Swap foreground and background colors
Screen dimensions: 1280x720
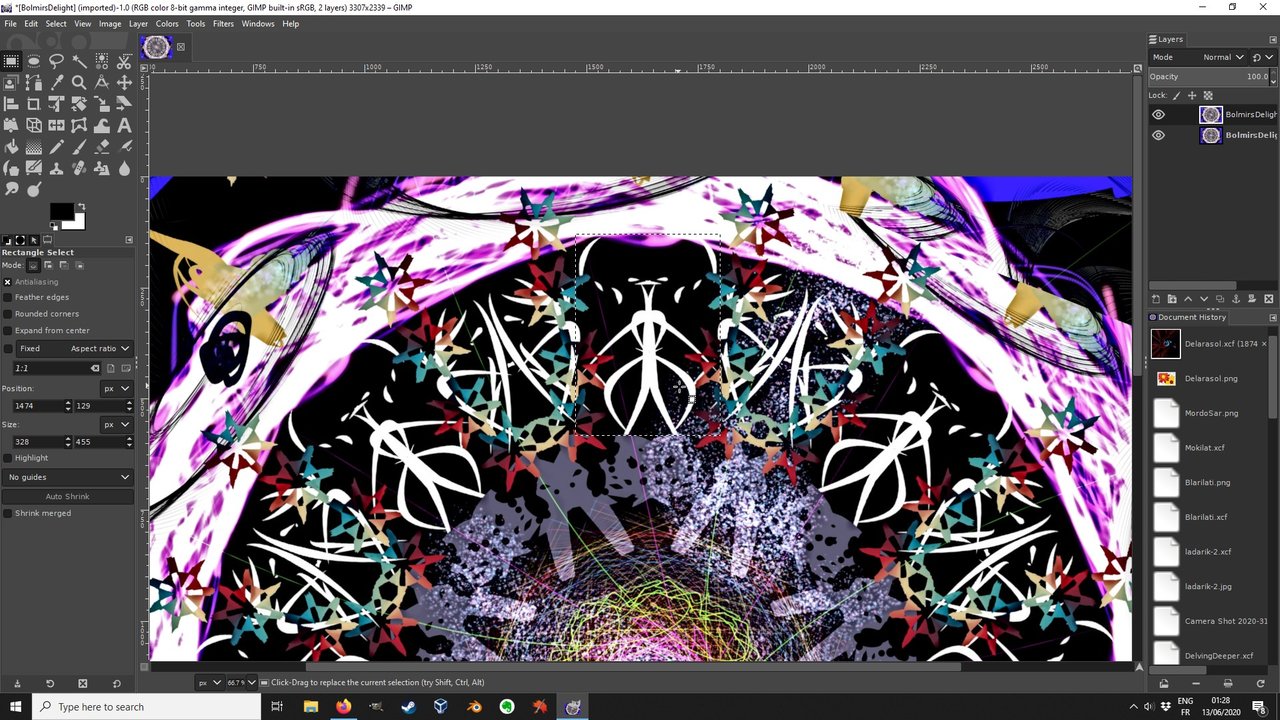82,206
